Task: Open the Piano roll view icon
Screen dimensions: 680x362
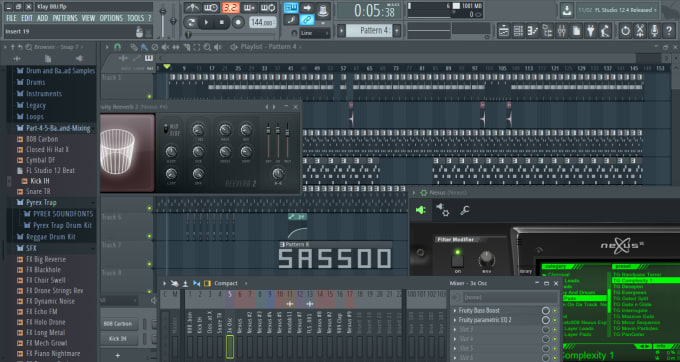Action: click(533, 31)
